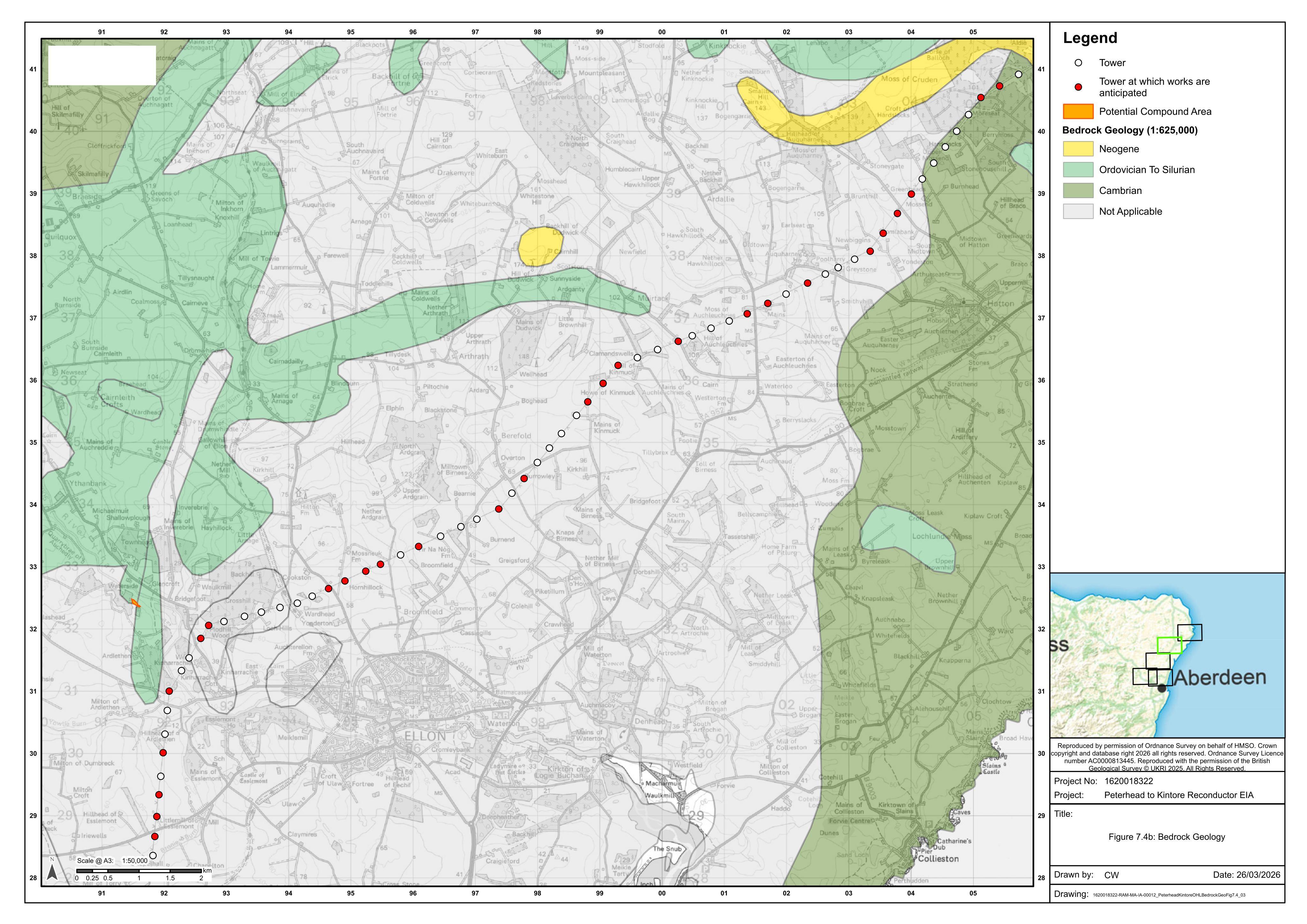Click "Bedrock Geology (1:625,000)" legend subheading

tap(1130, 130)
